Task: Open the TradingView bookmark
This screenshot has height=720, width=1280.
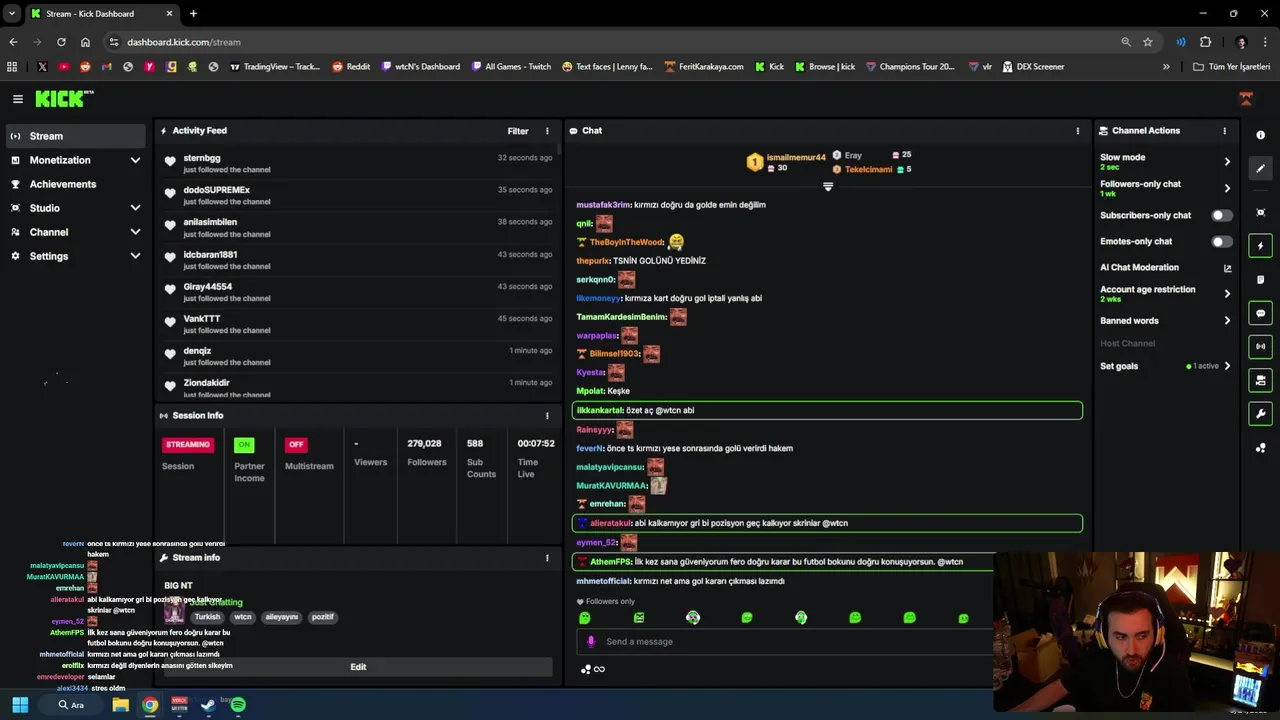Action: point(275,67)
